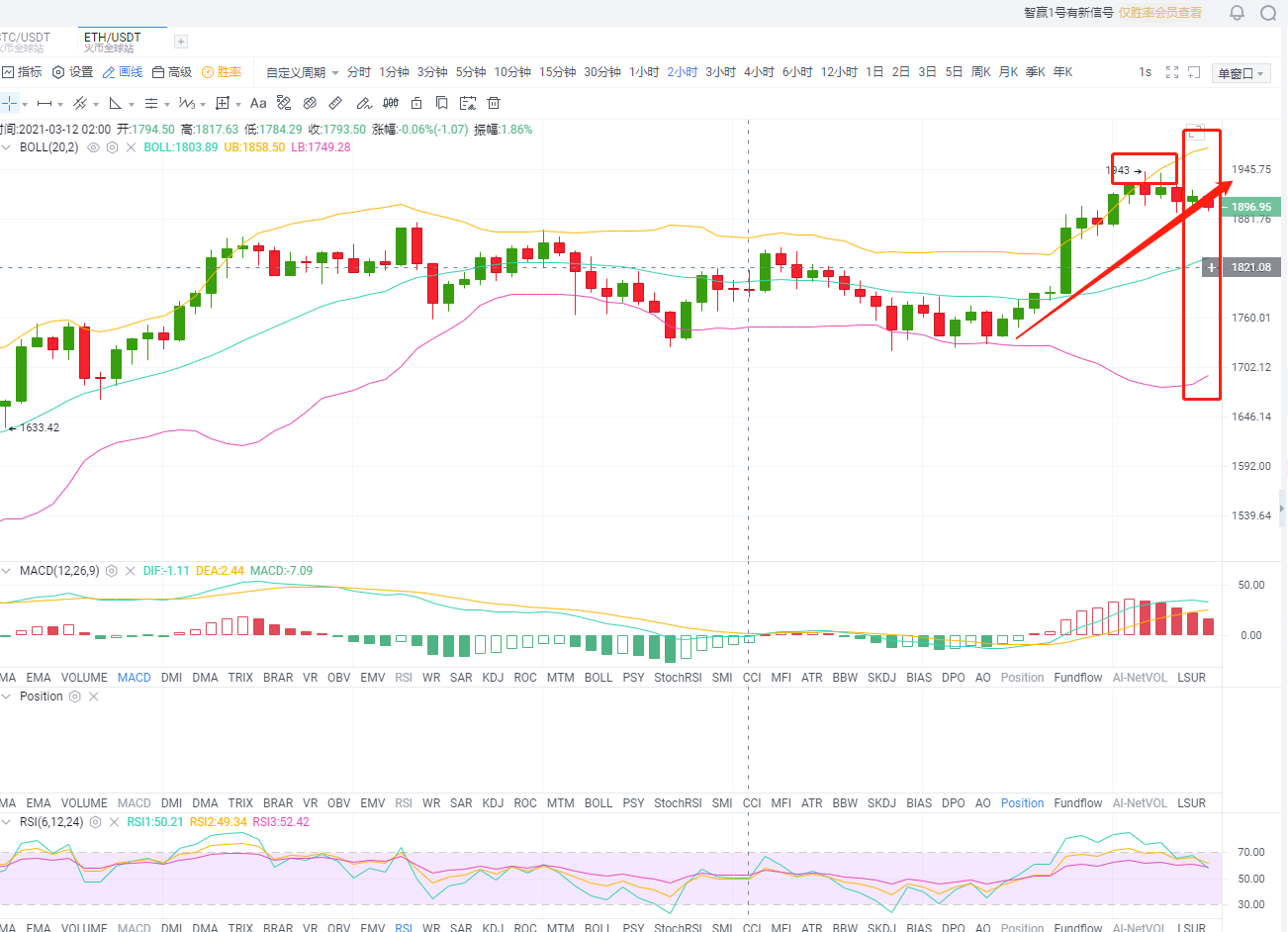Screen dimensions: 1288x932
Task: Click the 胜率 win rate button
Action: coord(223,72)
